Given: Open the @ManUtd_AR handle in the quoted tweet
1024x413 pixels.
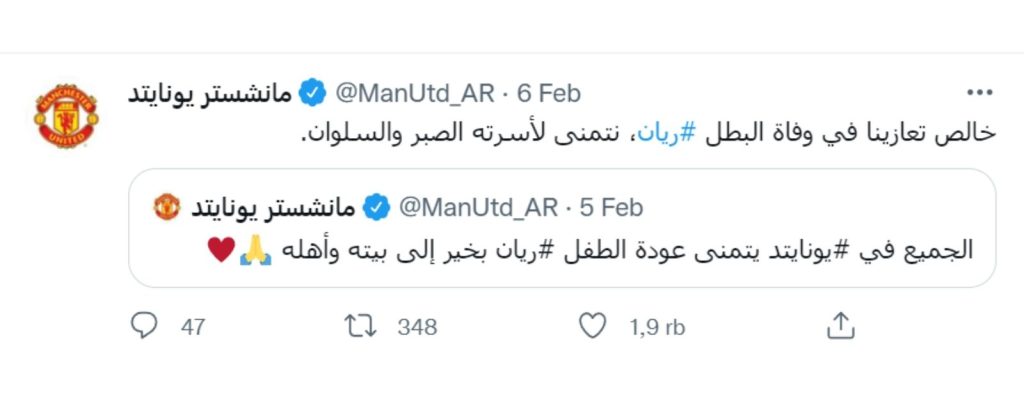Looking at the screenshot, I should tap(478, 208).
